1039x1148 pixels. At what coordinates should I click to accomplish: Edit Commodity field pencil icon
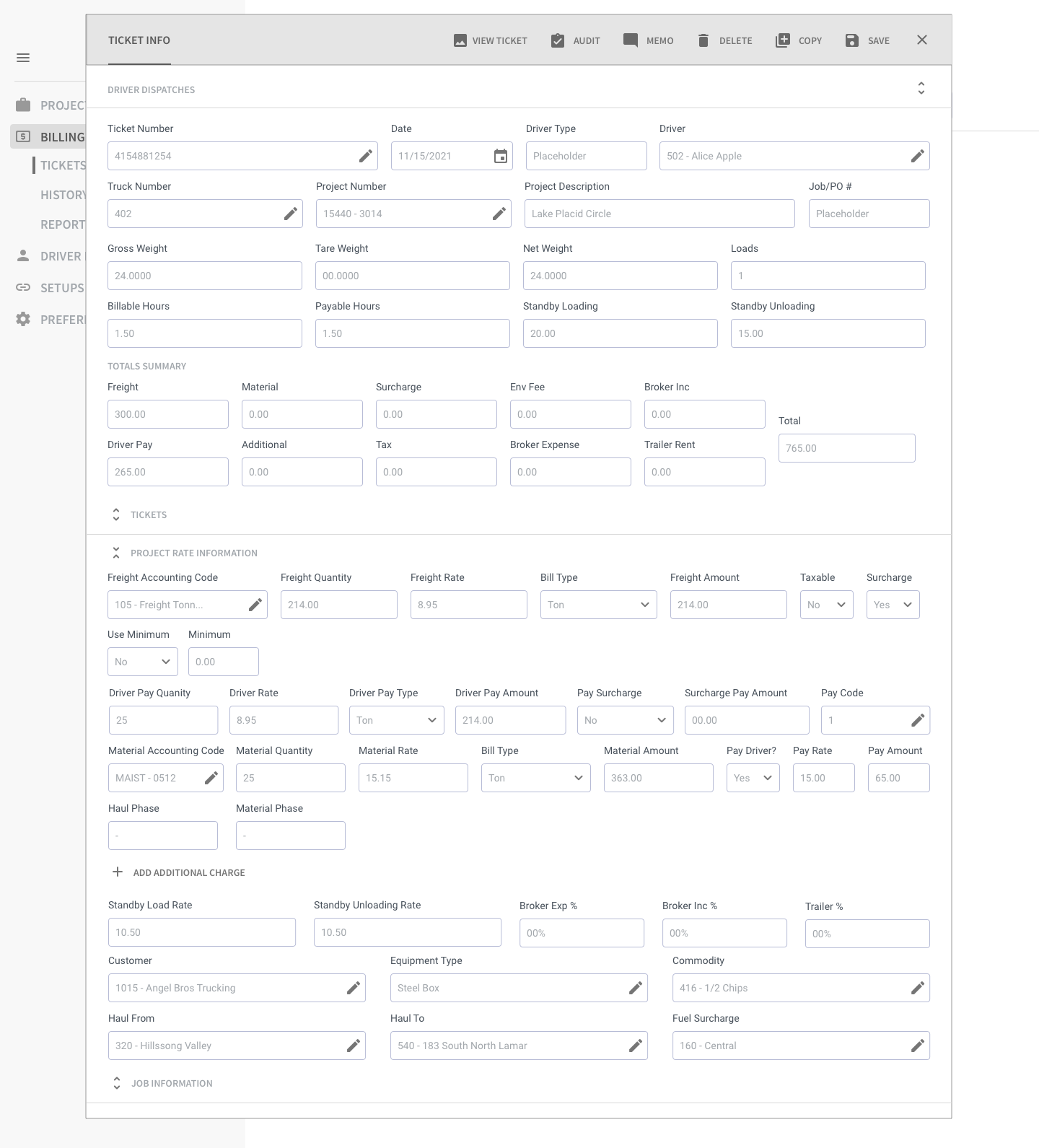(x=918, y=988)
